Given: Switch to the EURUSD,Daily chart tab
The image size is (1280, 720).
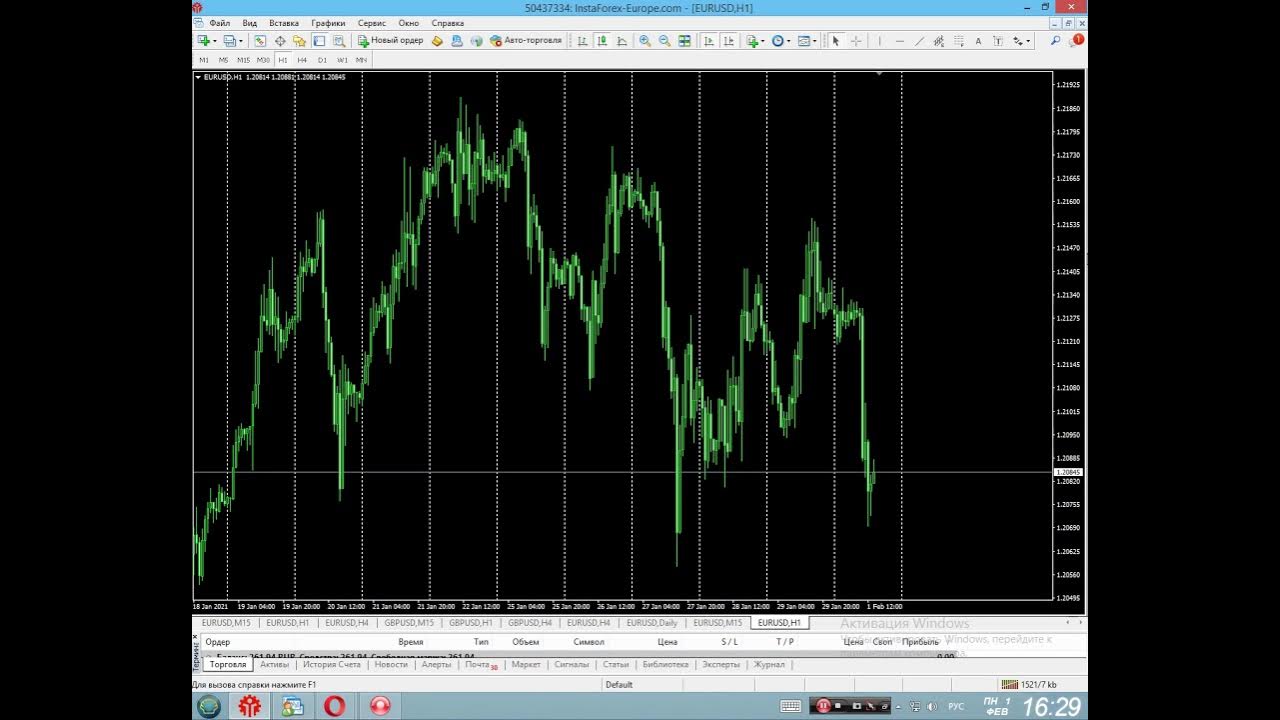Looking at the screenshot, I should pyautogui.click(x=652, y=623).
